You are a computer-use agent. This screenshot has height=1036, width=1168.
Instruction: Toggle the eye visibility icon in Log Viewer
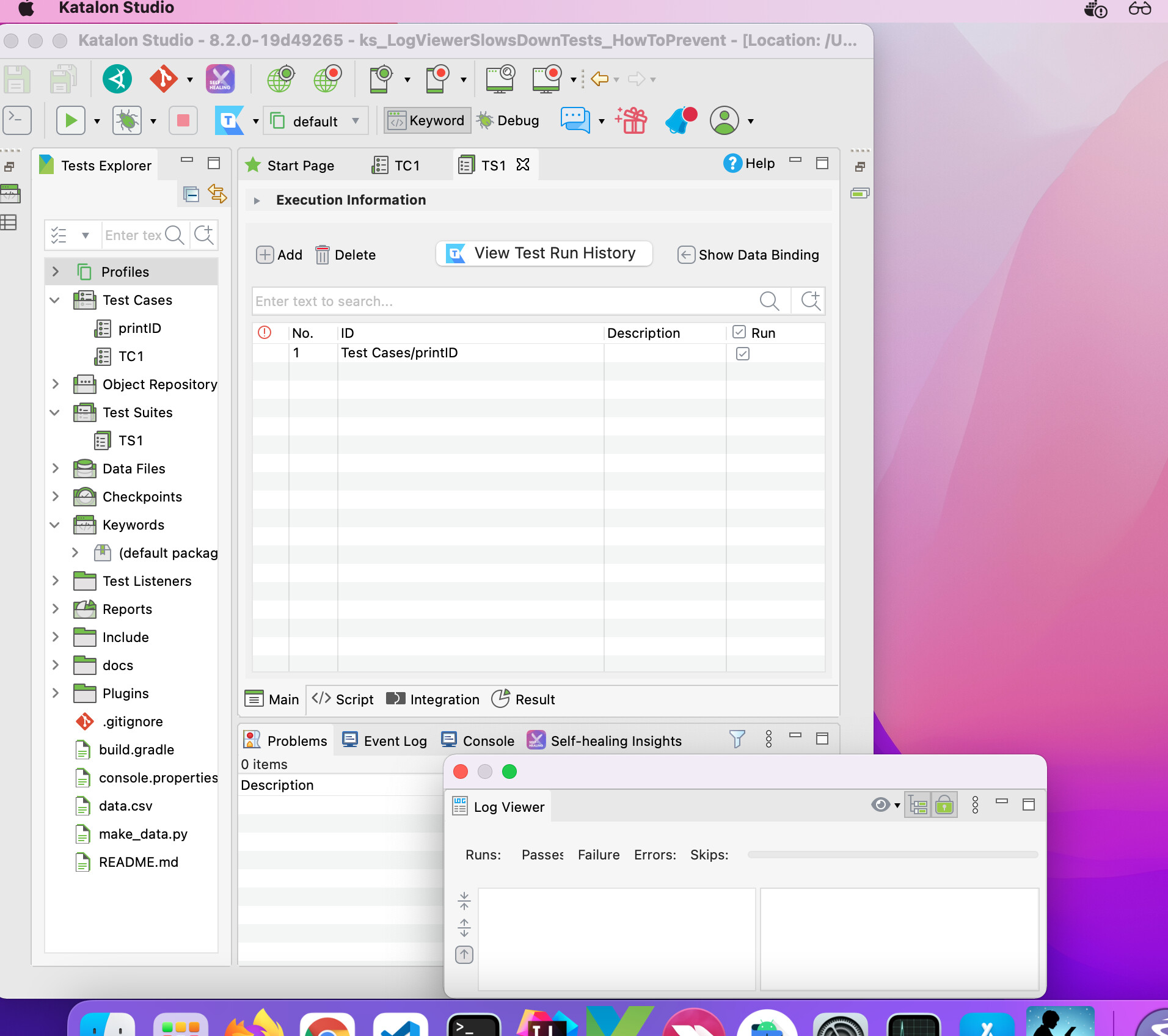[x=880, y=804]
